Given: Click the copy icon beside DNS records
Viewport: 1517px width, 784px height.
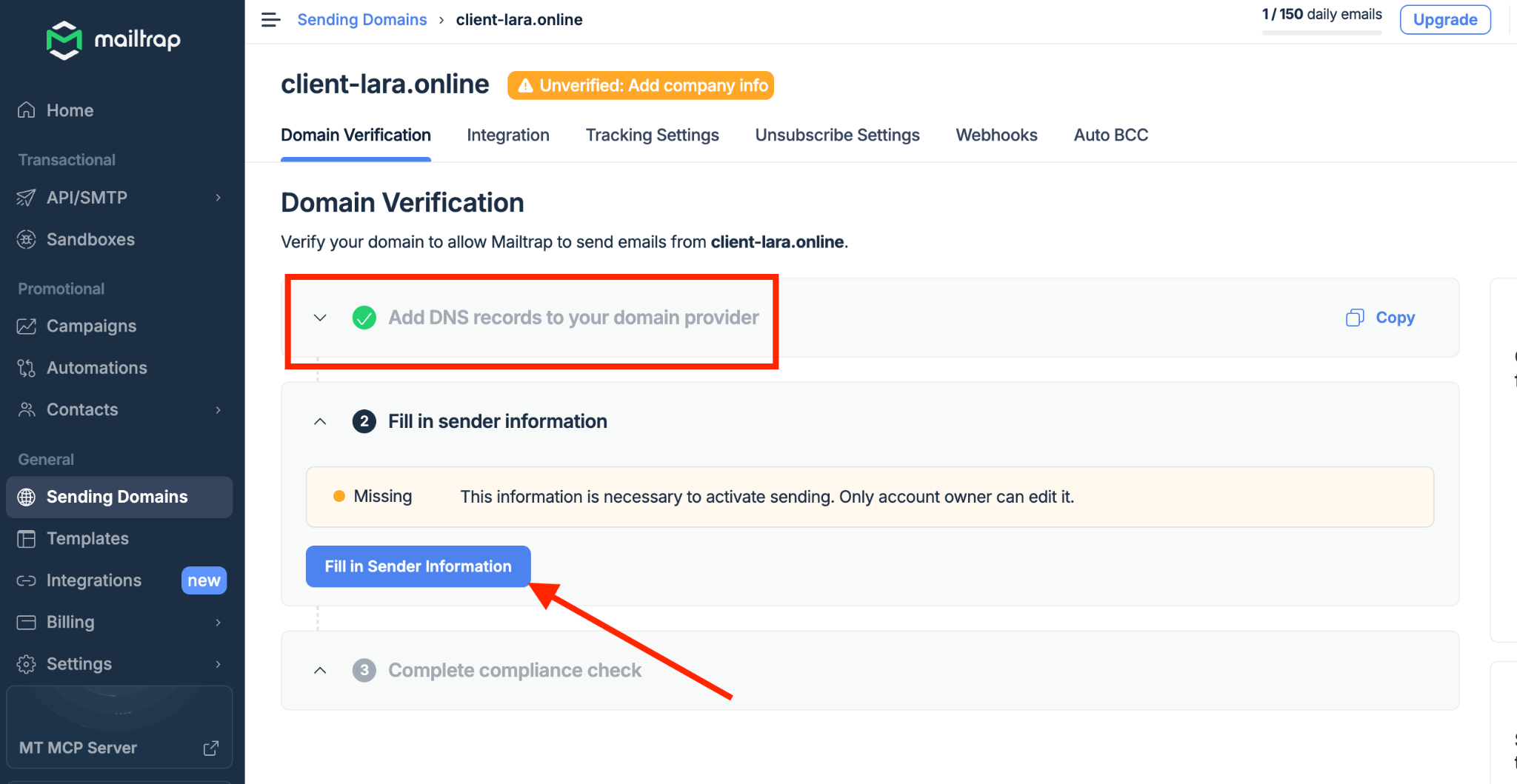Looking at the screenshot, I should click(x=1355, y=318).
